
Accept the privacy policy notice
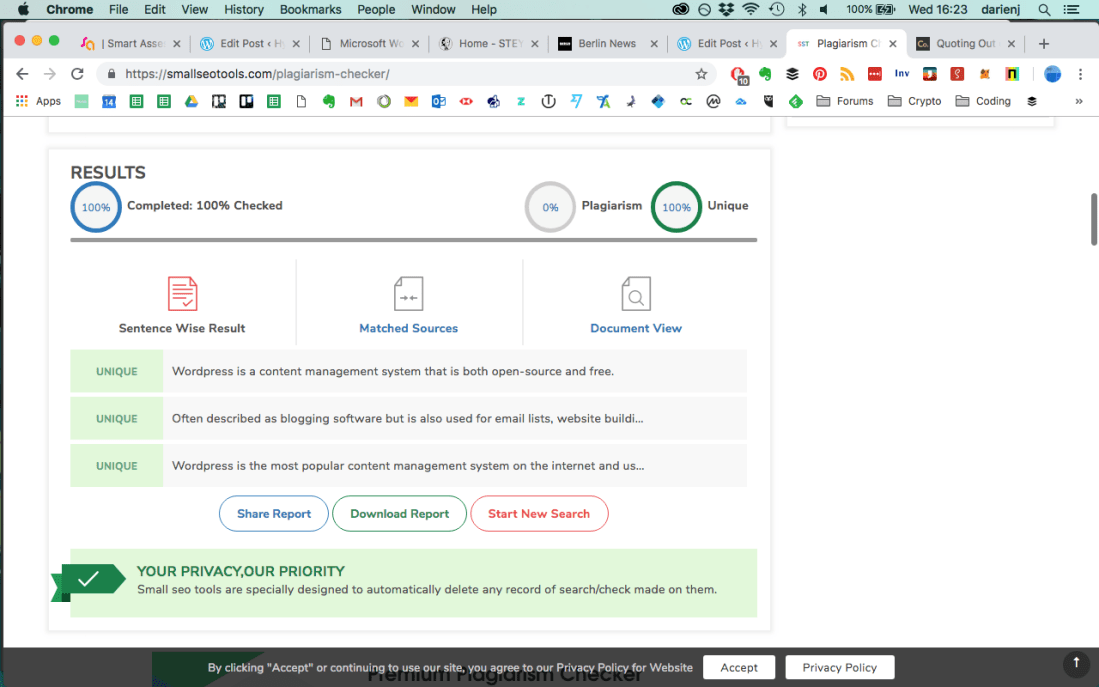click(x=739, y=667)
